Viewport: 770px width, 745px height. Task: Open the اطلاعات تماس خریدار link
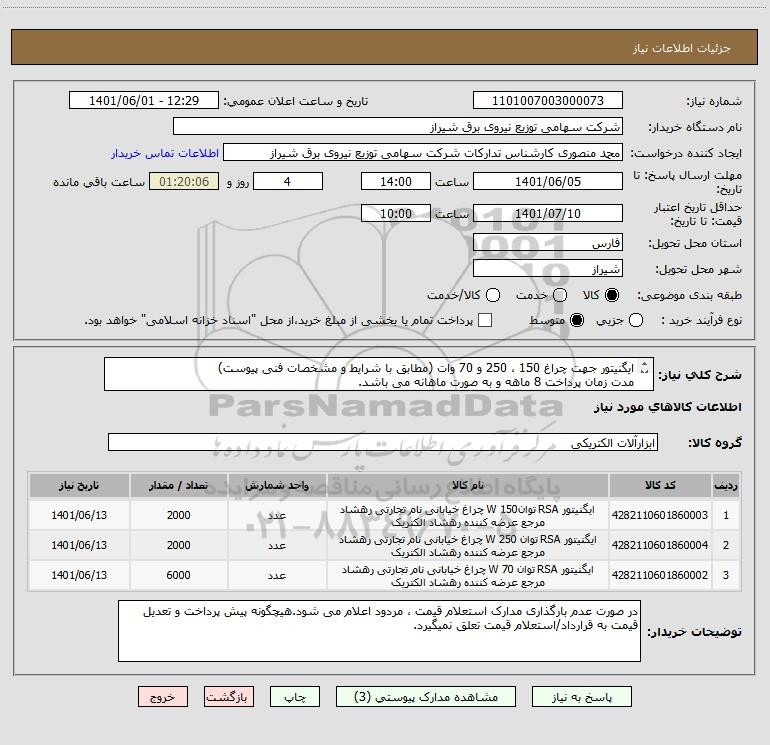[x=165, y=153]
